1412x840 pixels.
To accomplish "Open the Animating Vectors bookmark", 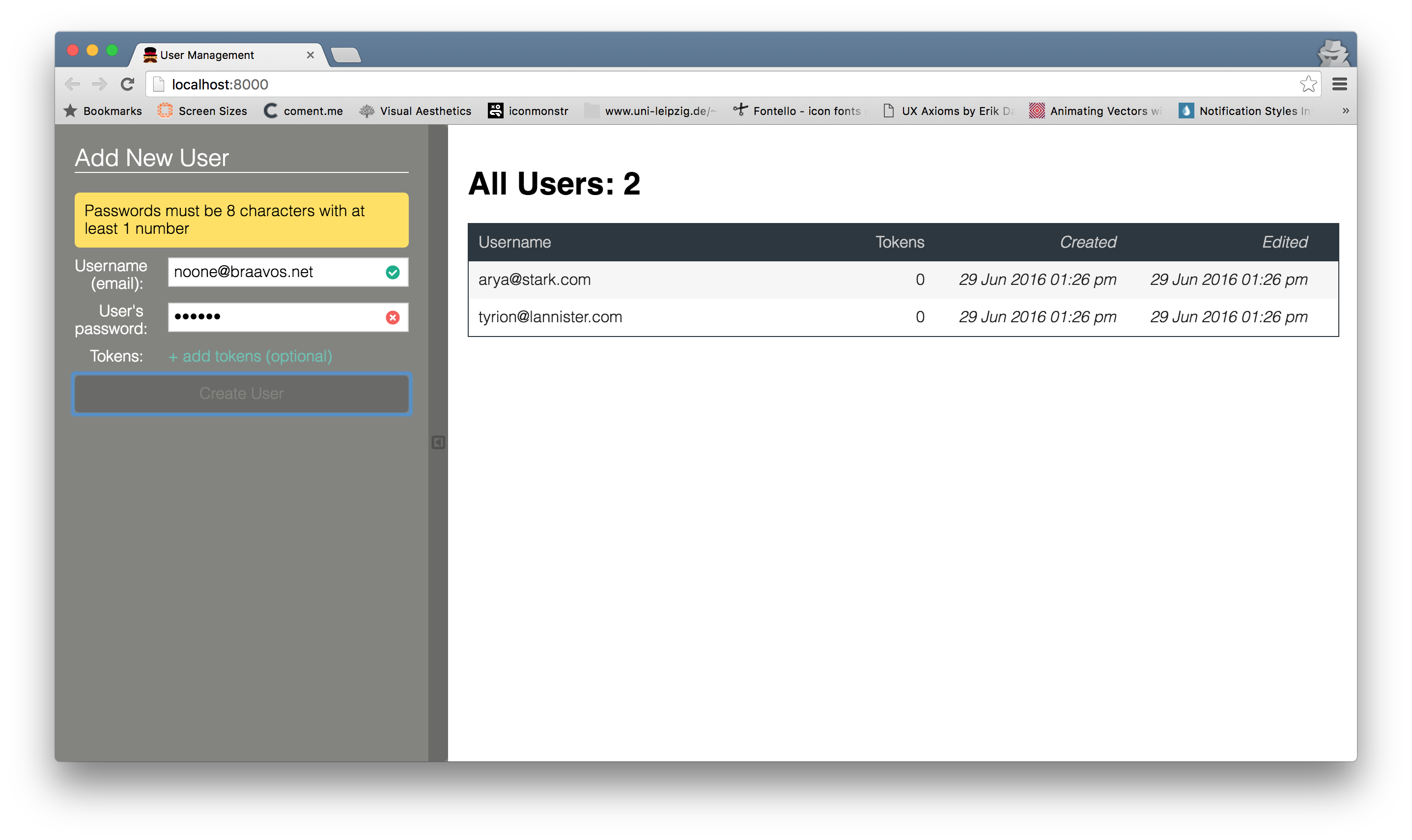I will (x=1095, y=111).
